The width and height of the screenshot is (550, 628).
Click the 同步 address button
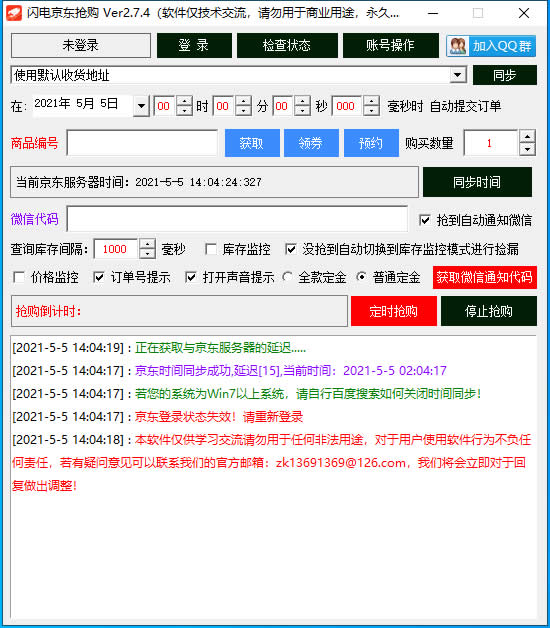(x=505, y=75)
